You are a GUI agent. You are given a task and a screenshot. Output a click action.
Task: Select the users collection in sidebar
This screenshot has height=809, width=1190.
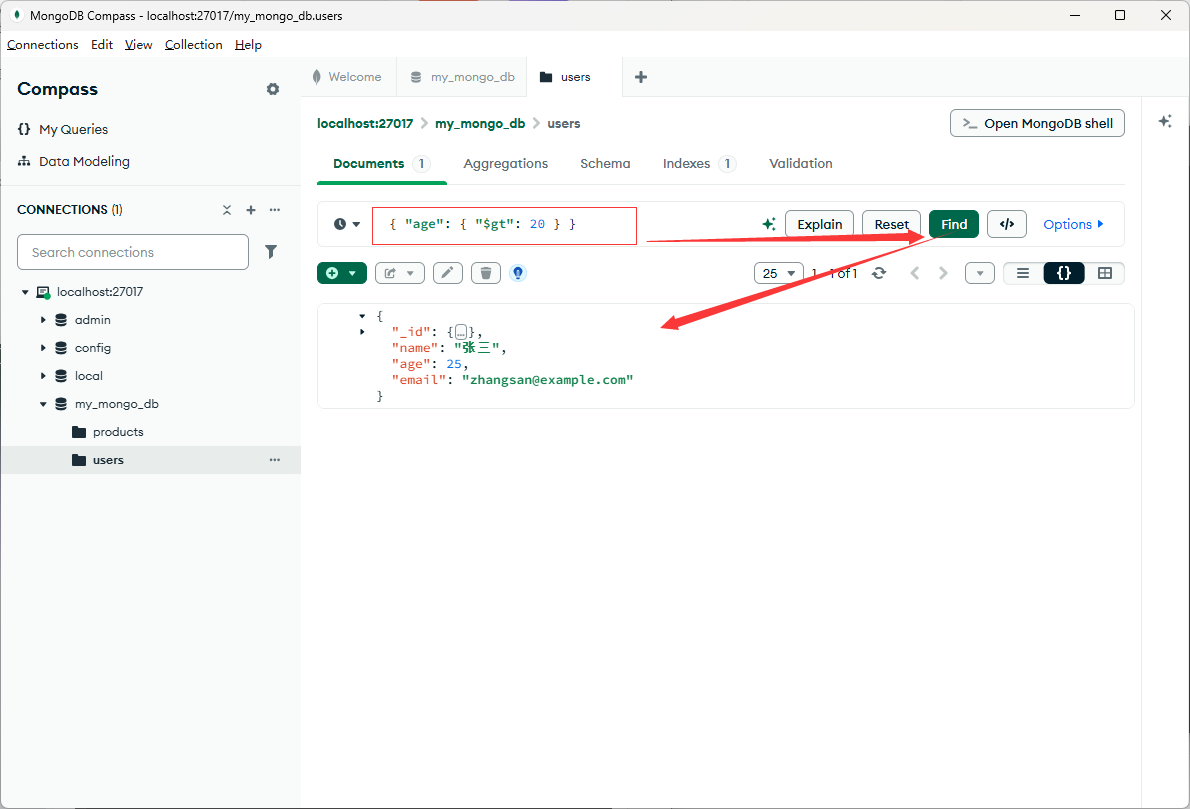click(151, 460)
